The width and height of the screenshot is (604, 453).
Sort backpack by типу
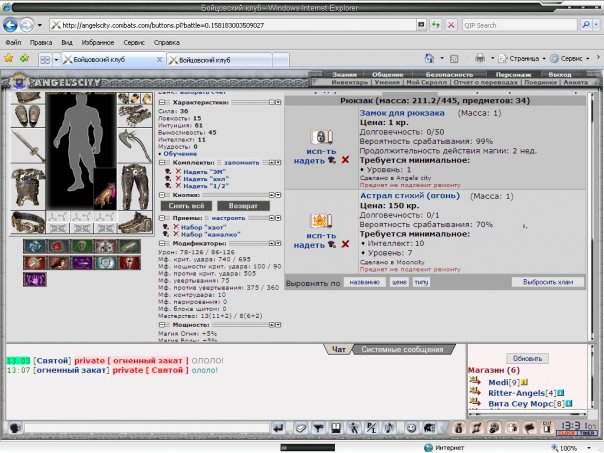tap(421, 282)
